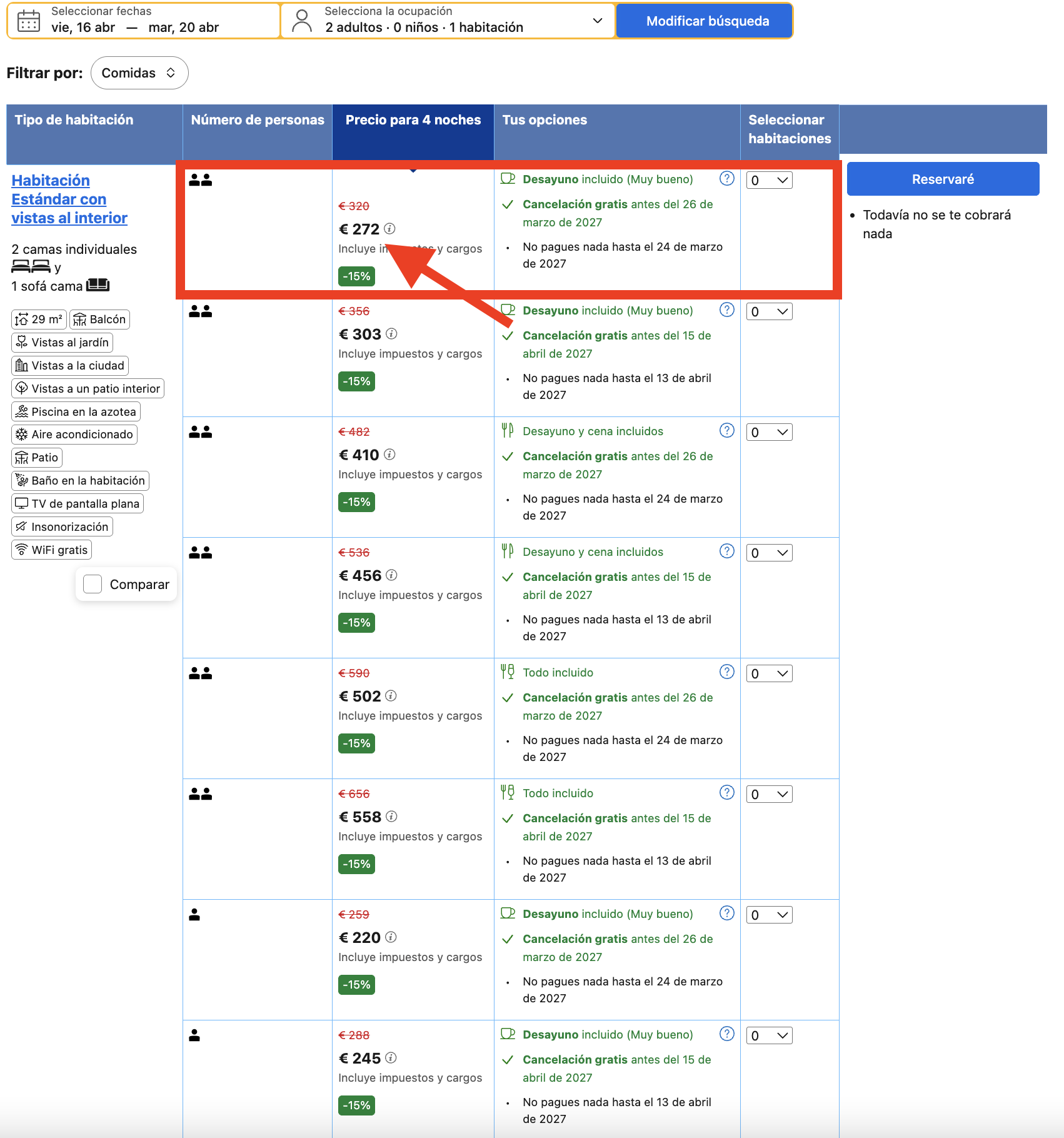Click the Insonorización amenity tag
This screenshot has width=1064, height=1138.
63,527
